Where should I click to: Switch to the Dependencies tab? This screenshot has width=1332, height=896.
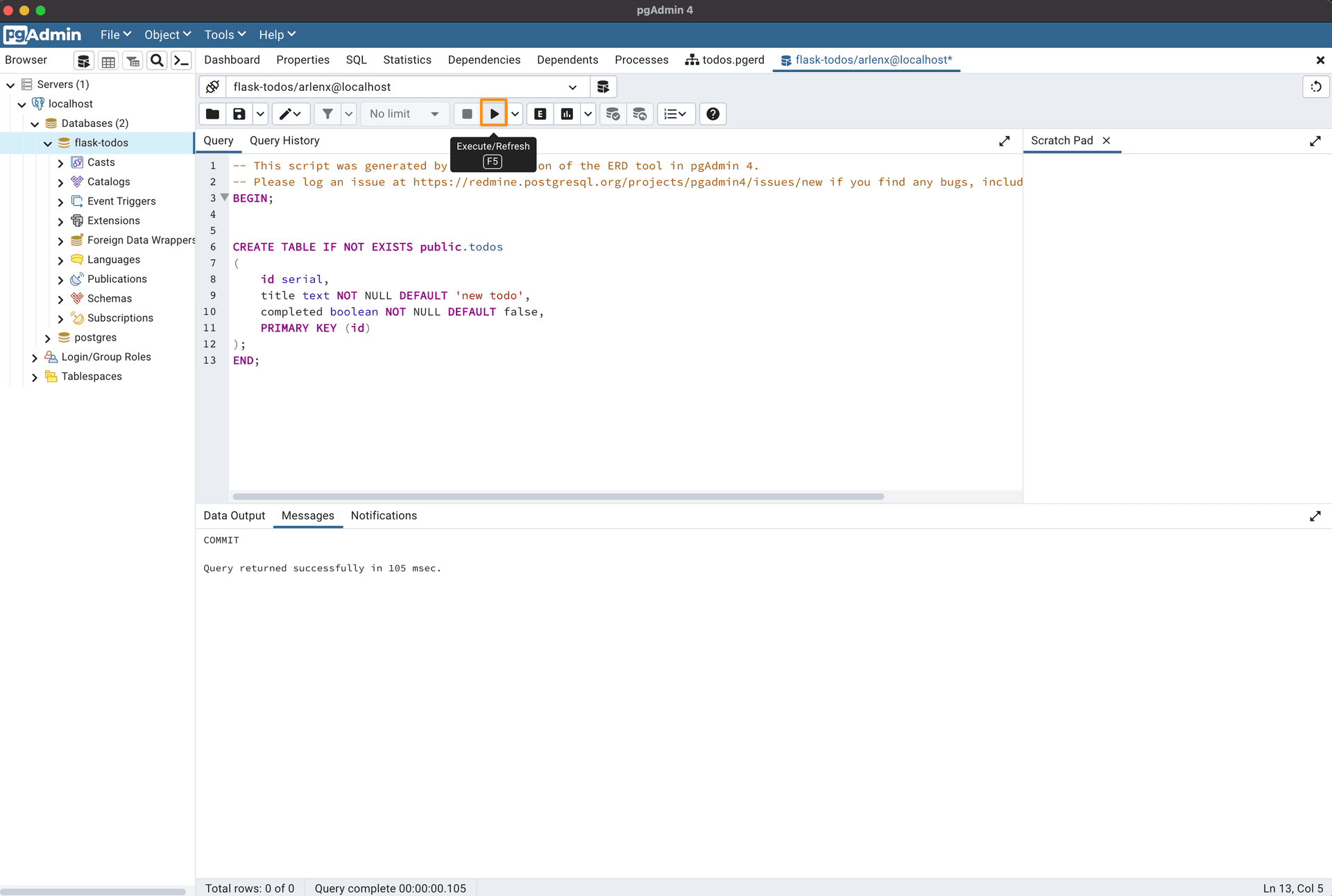click(x=484, y=60)
